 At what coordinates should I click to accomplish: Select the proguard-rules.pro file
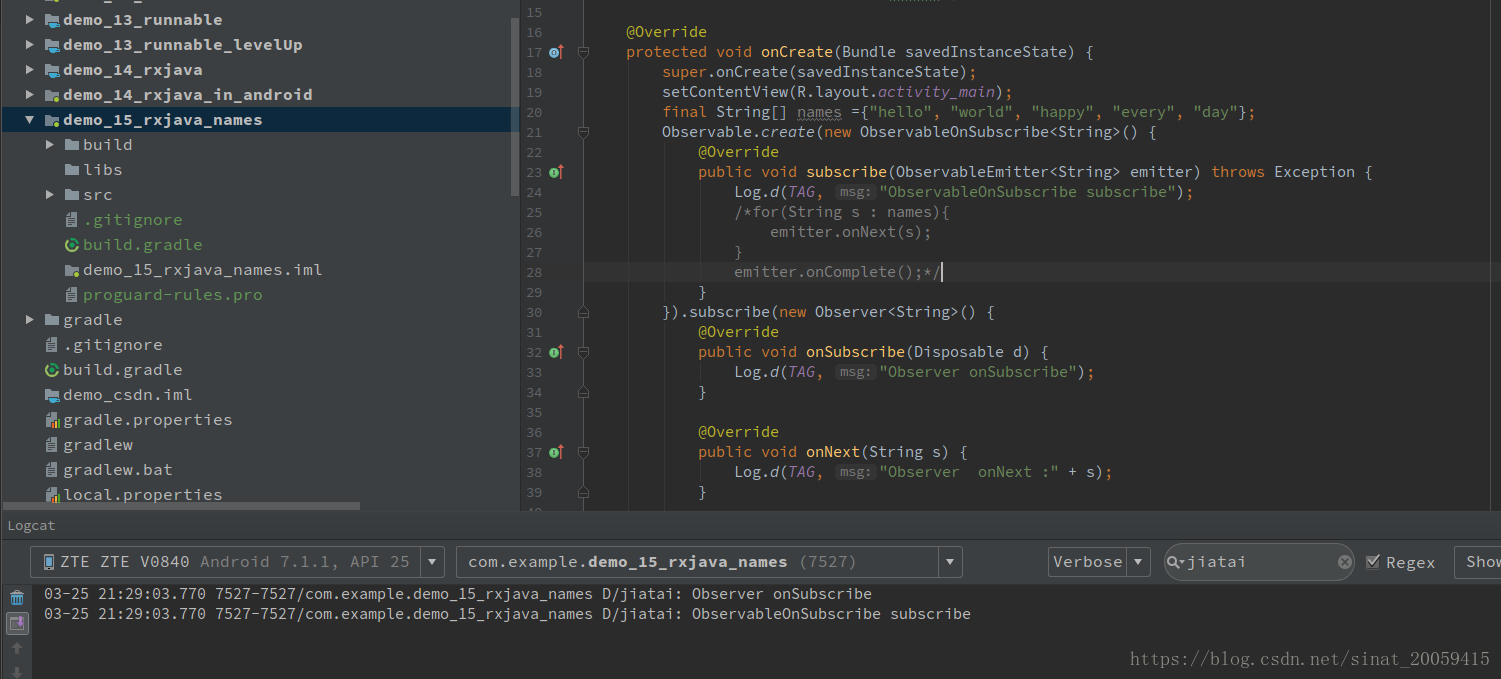(x=172, y=295)
